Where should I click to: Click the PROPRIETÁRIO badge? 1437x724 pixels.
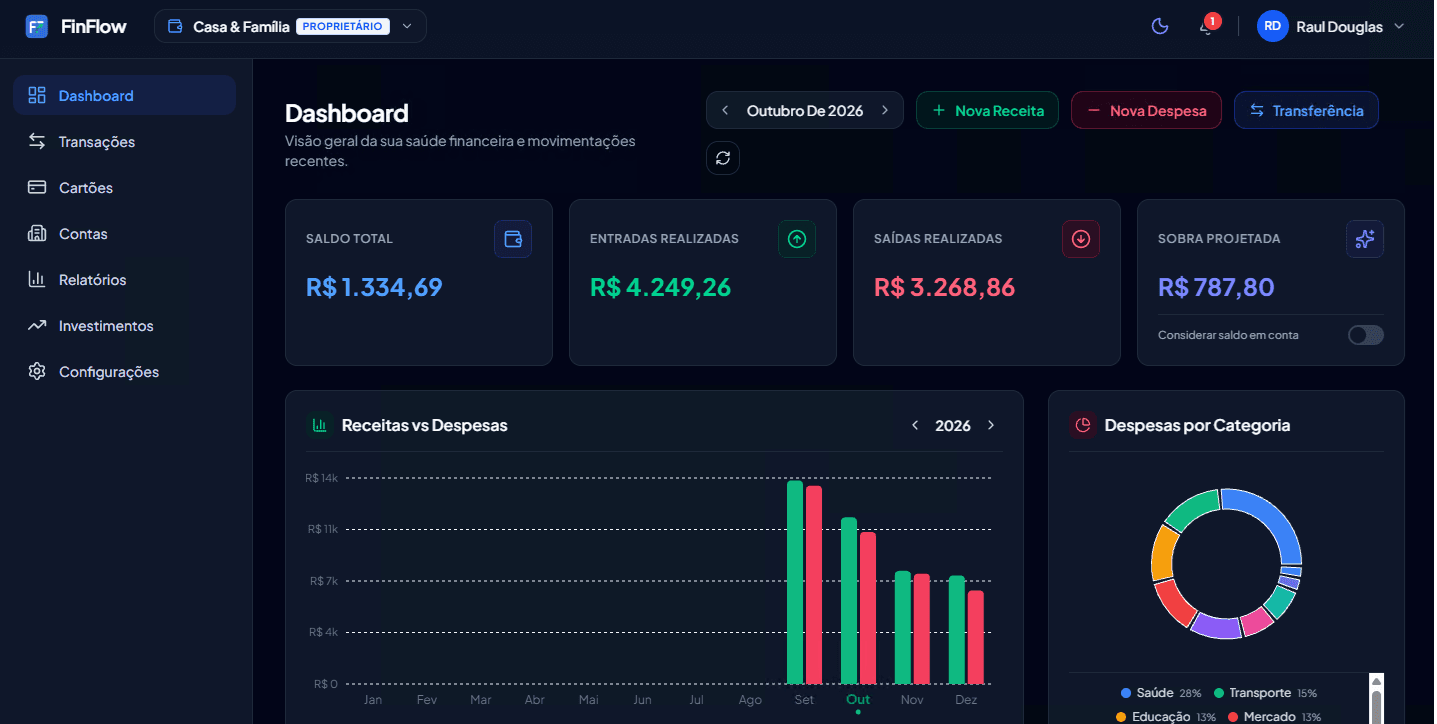[x=343, y=26]
